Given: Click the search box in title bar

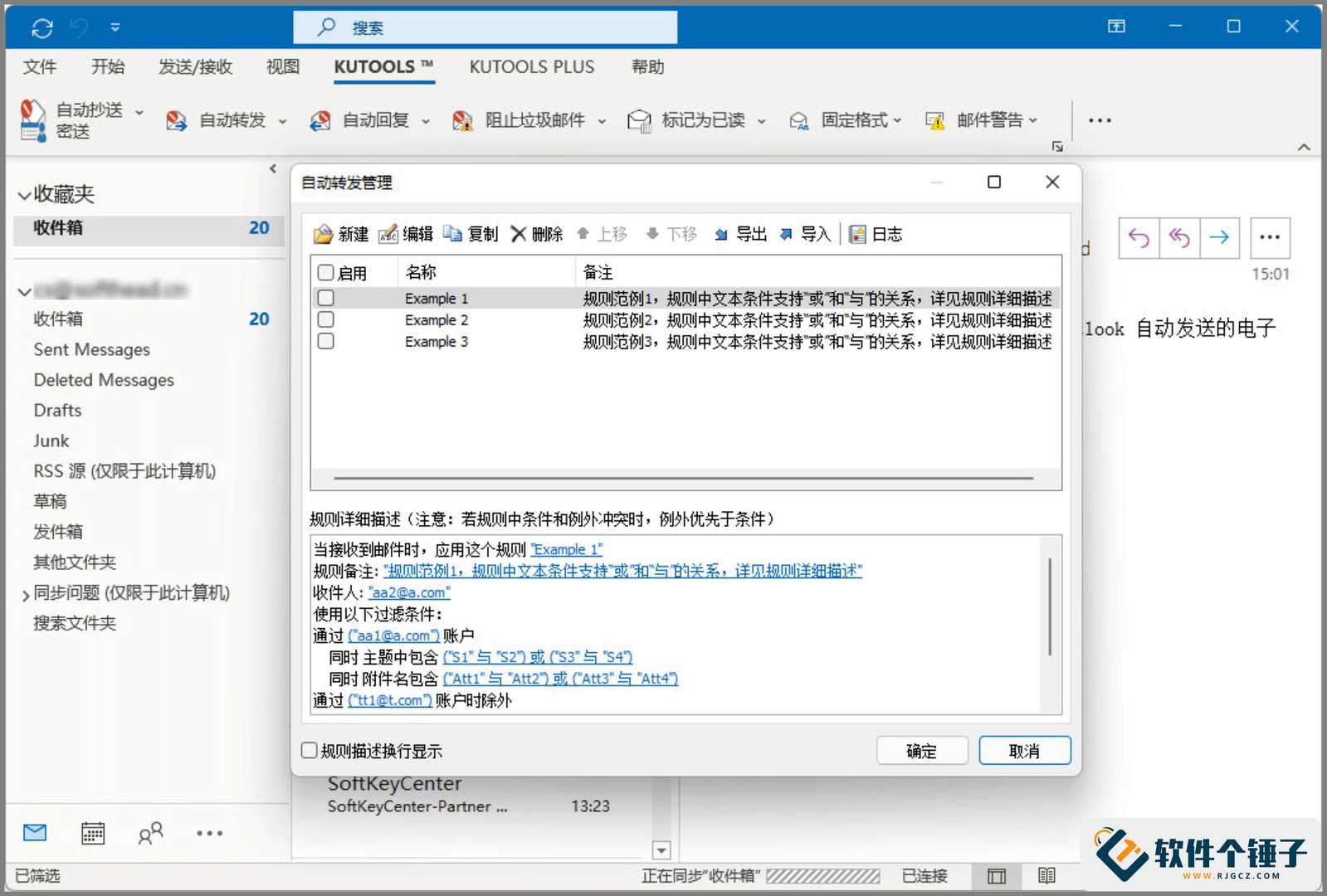Looking at the screenshot, I should coord(485,27).
